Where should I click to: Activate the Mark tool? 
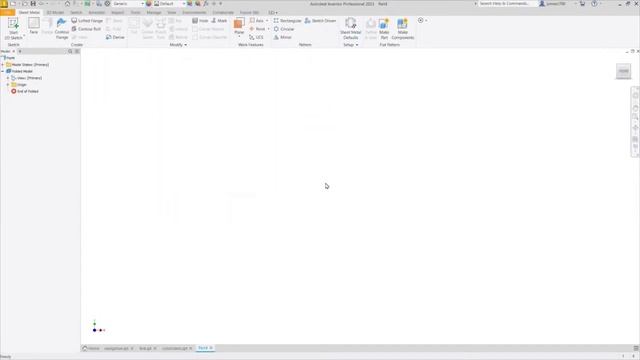click(219, 20)
